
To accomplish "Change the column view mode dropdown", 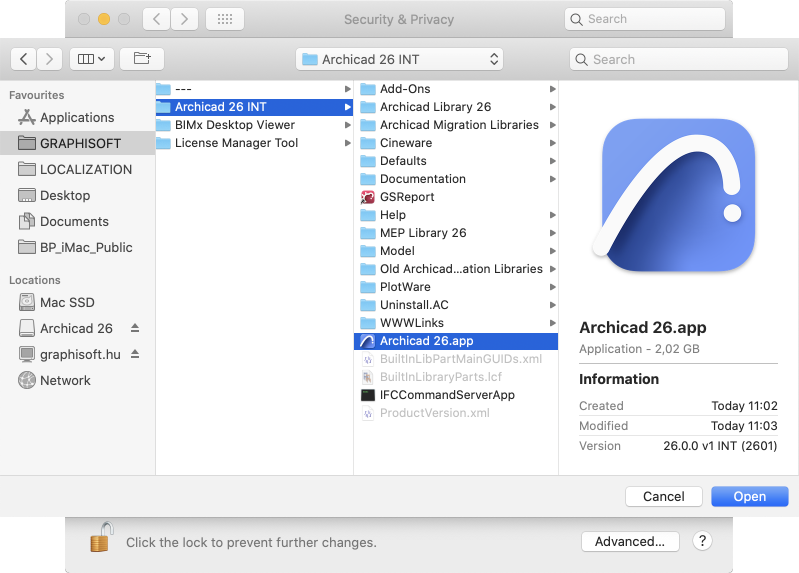I will pos(92,59).
